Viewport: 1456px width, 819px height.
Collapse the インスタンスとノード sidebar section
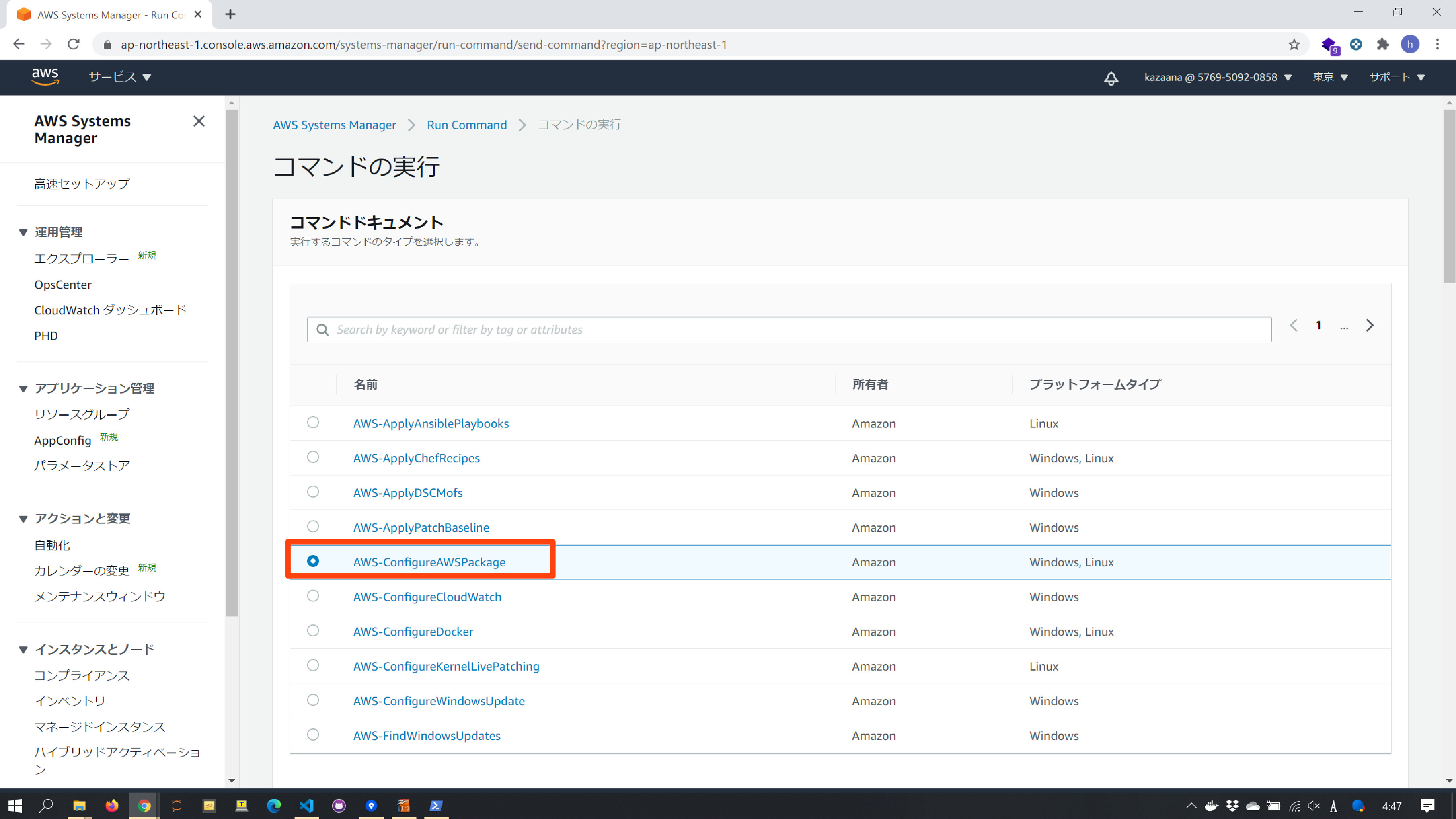23,649
